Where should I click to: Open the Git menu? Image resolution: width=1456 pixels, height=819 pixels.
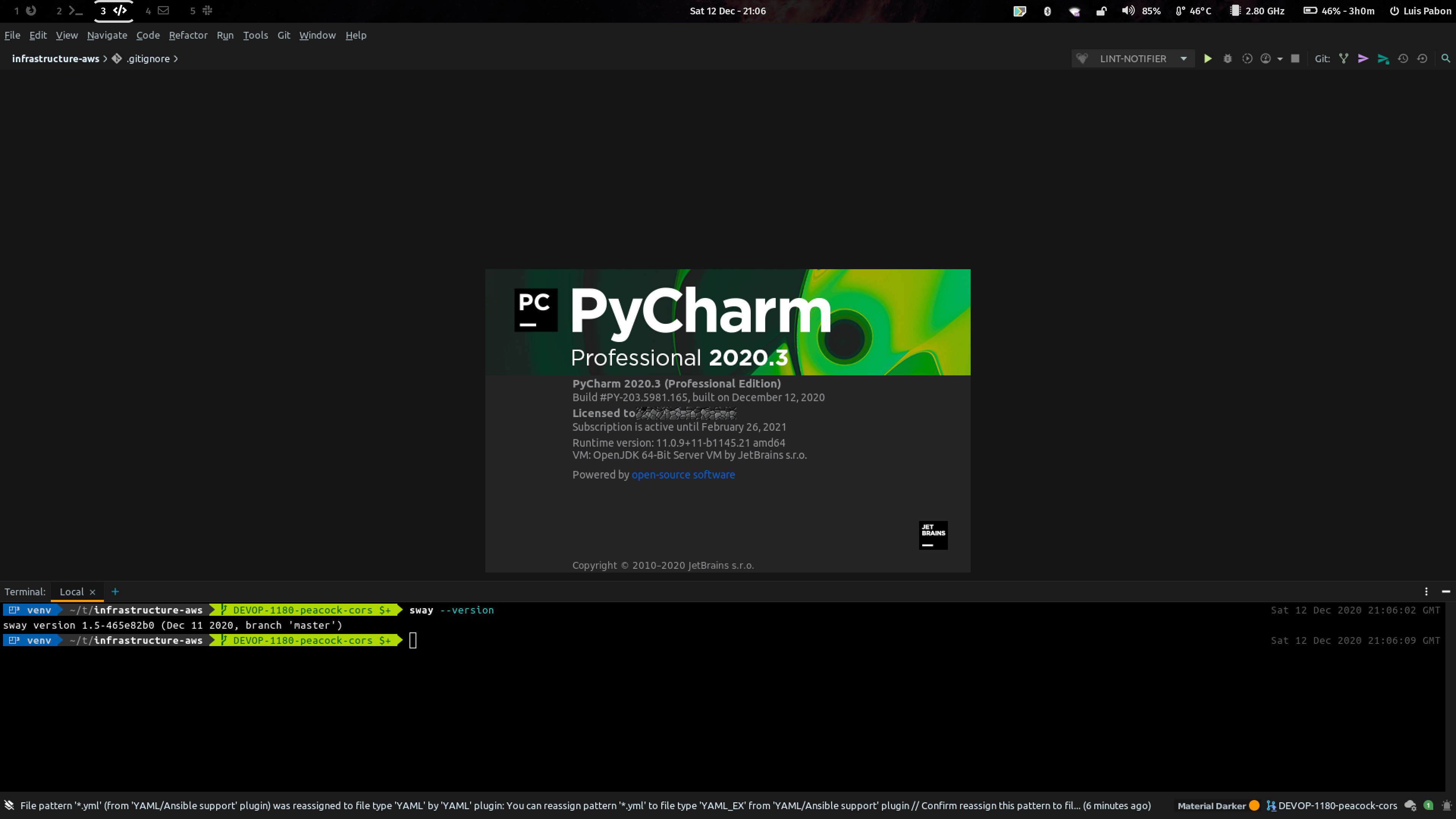[284, 35]
